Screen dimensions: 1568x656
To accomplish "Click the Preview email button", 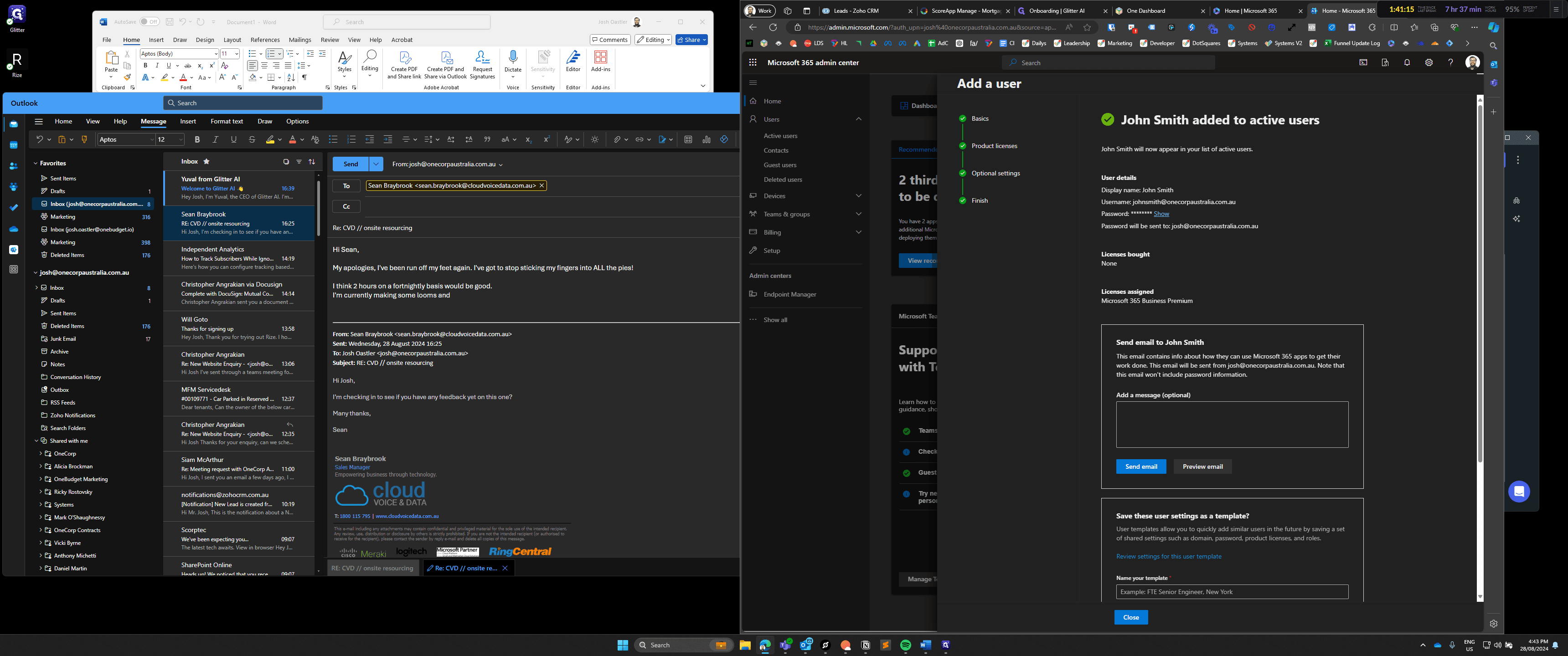I will [1202, 467].
